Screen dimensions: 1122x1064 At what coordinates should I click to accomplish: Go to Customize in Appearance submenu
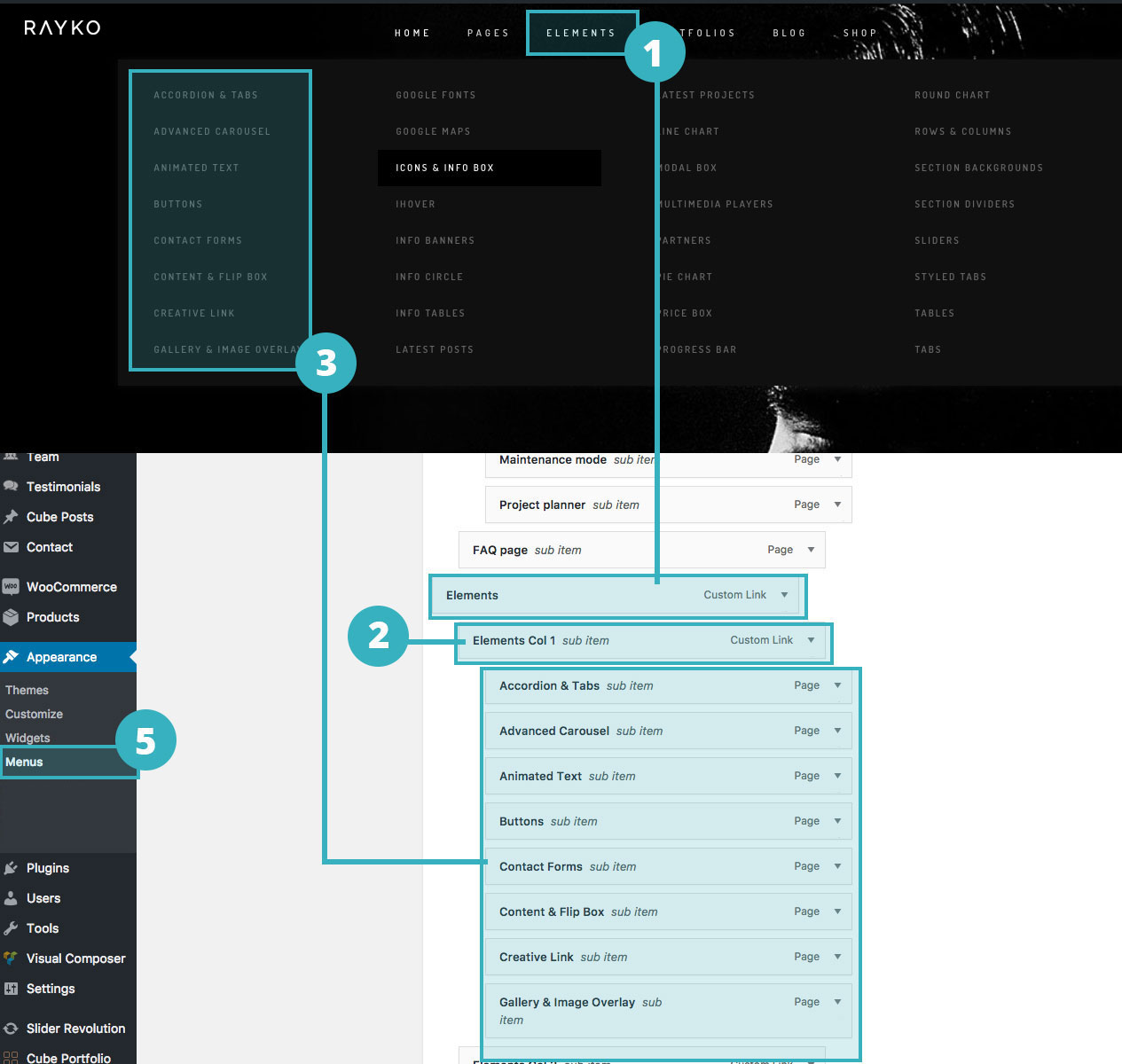34,714
